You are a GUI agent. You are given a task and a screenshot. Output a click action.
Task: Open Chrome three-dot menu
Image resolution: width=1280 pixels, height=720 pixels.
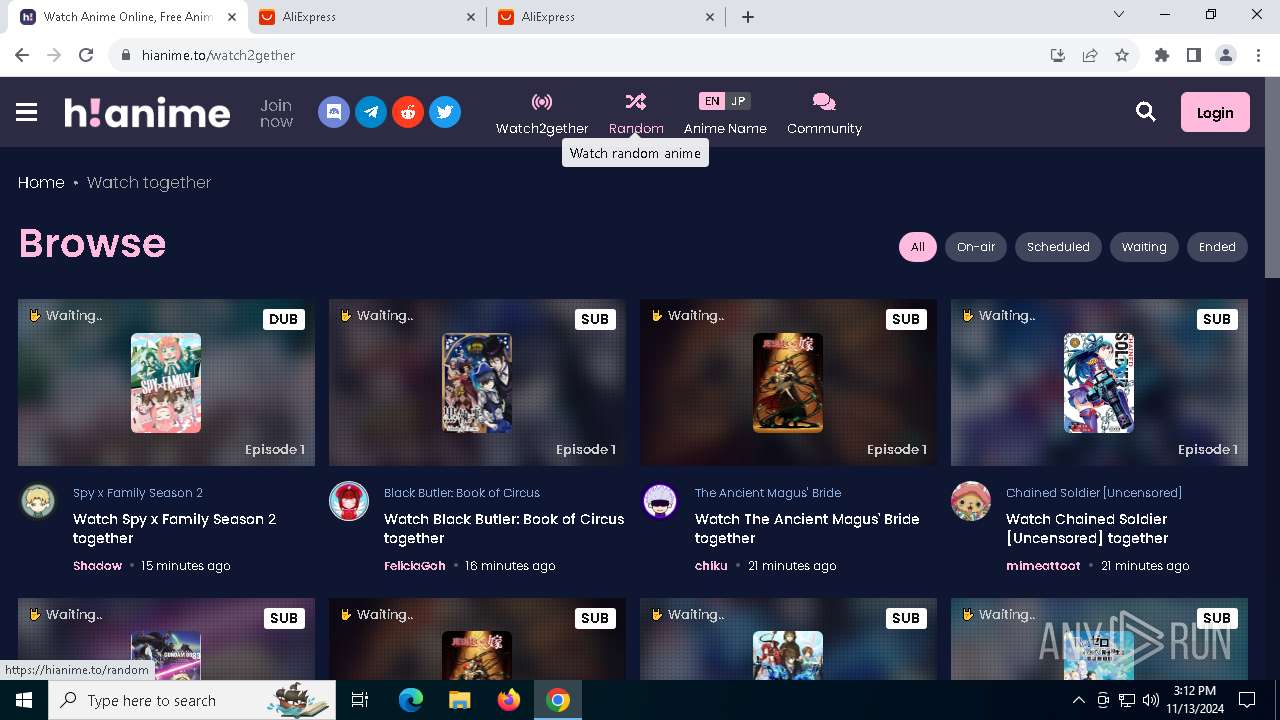(x=1258, y=55)
